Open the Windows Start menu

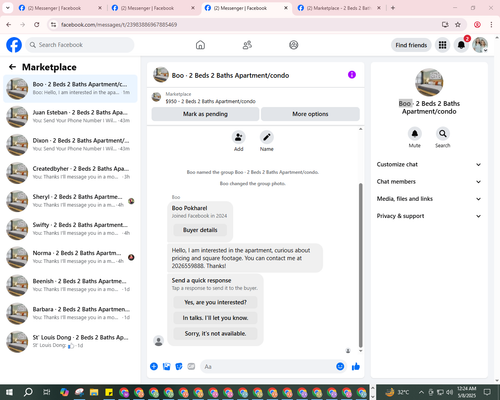[9, 392]
